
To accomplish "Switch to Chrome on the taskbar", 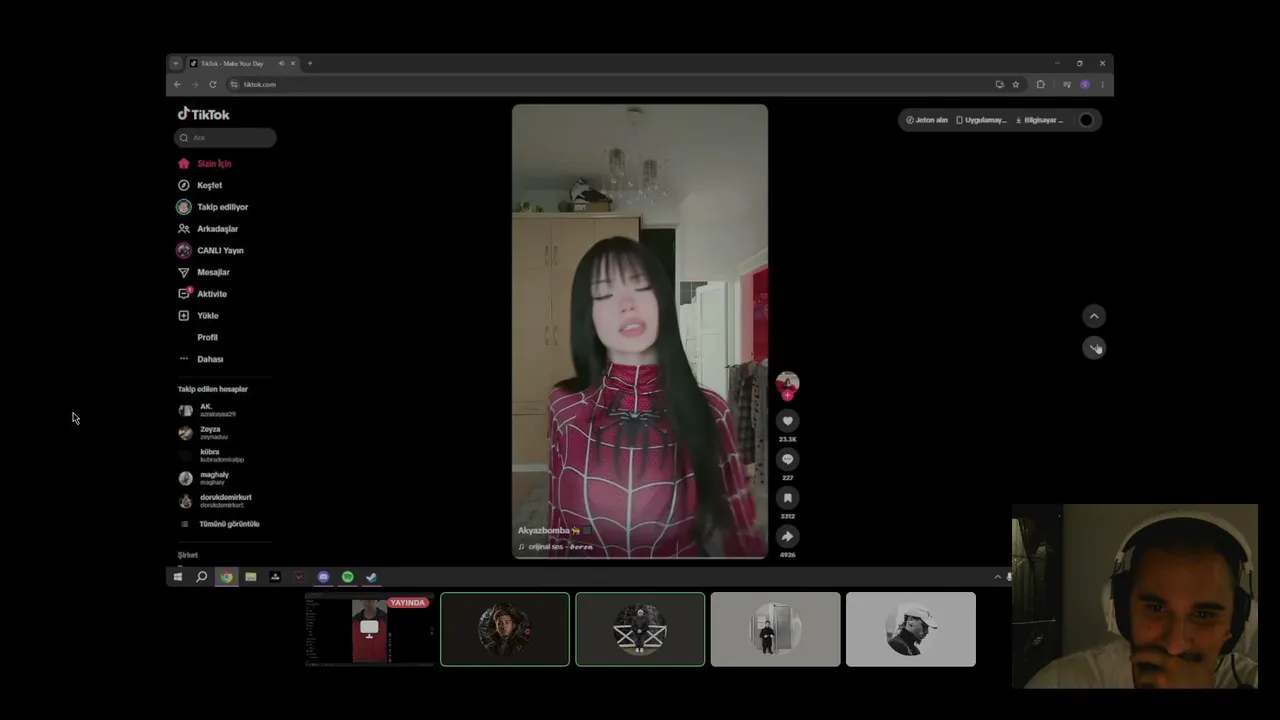I will click(227, 577).
